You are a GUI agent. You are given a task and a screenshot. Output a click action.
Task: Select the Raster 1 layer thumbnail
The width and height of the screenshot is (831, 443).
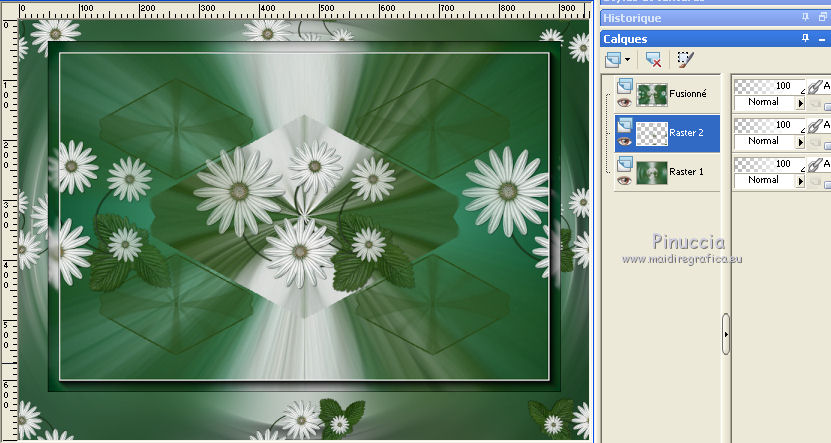point(651,173)
